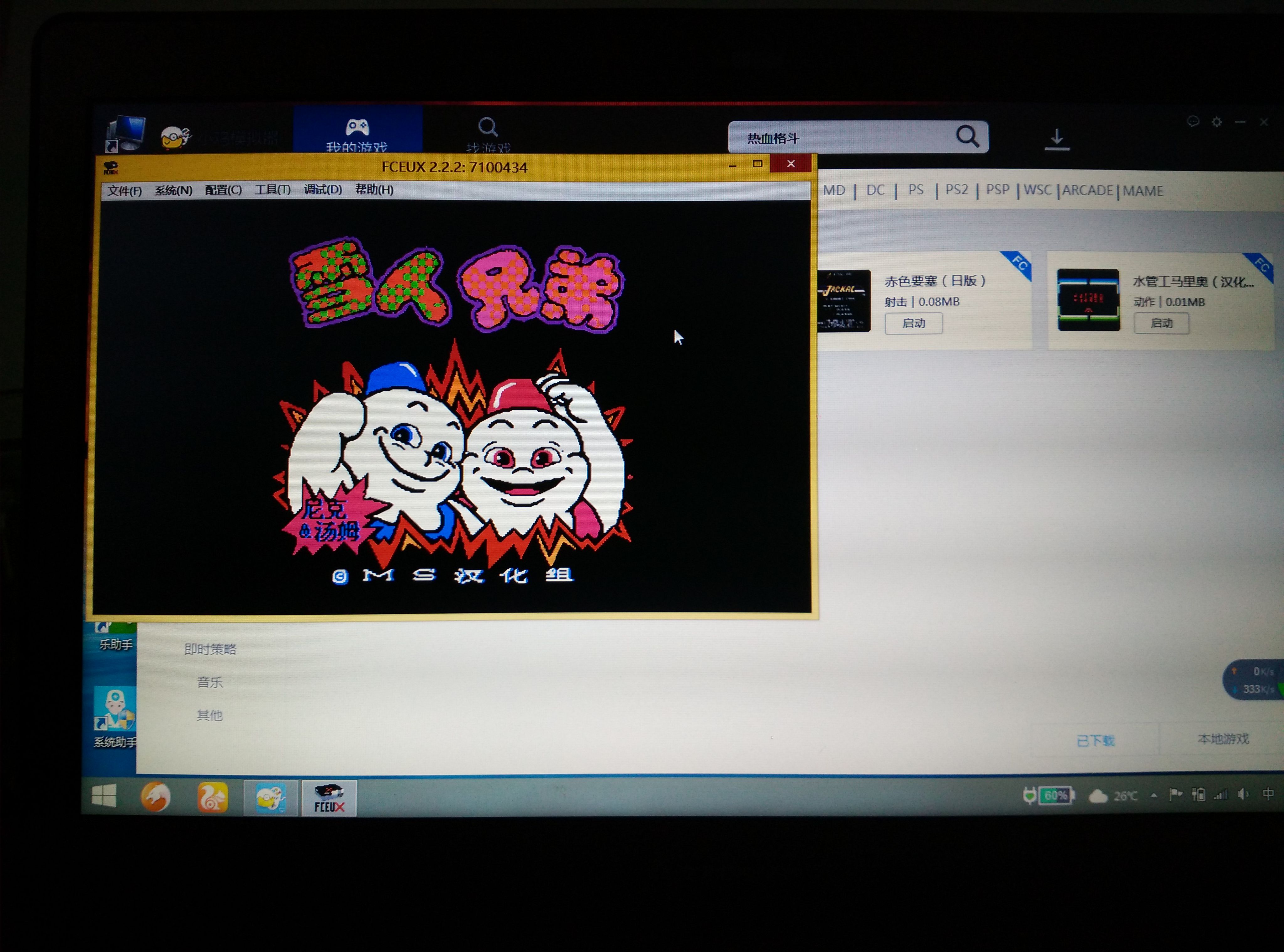This screenshot has height=952, width=1284.
Task: Click the 赤色要塞（日版）title text
Action: point(935,281)
